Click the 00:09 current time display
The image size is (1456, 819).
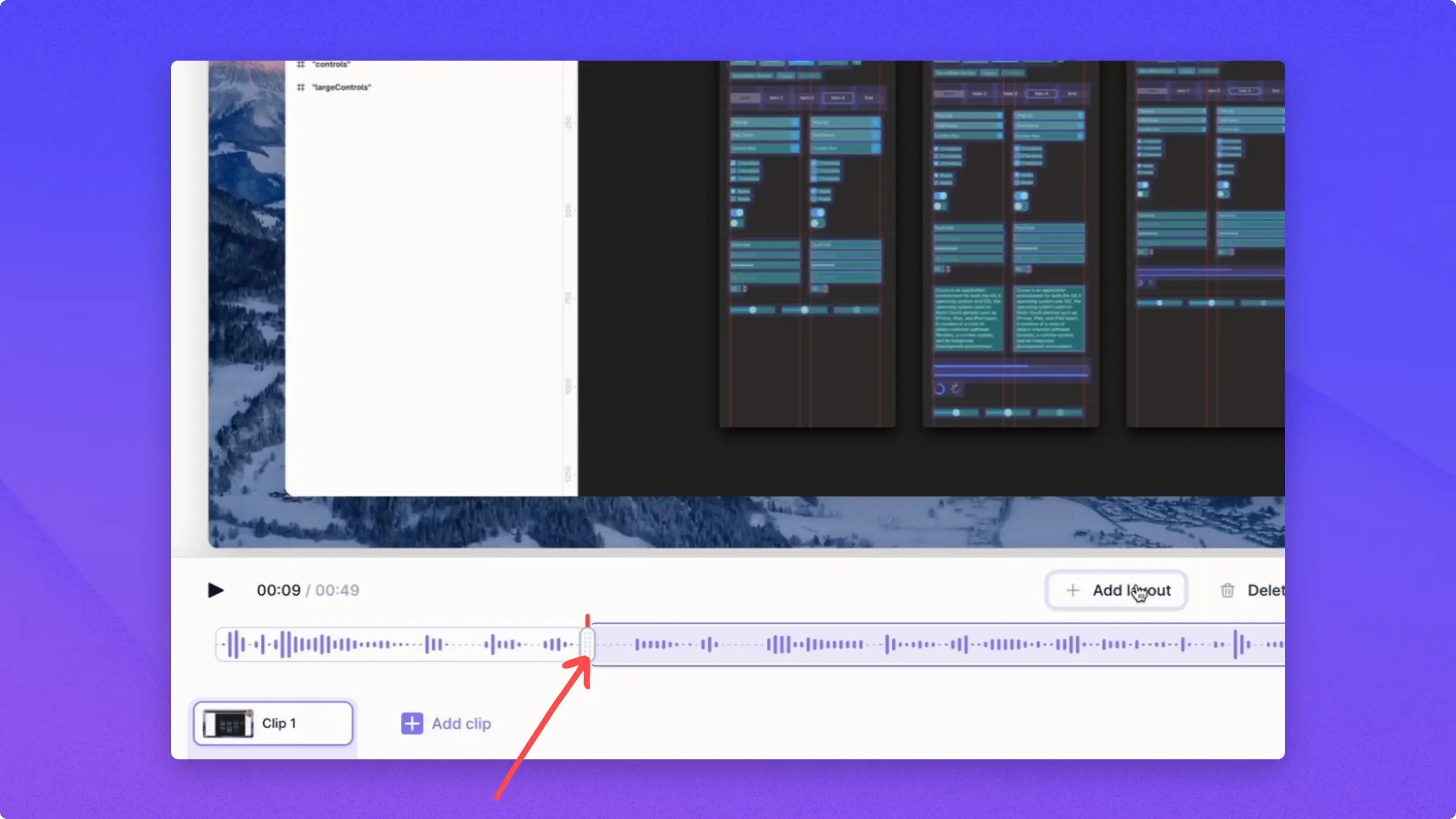pos(278,590)
